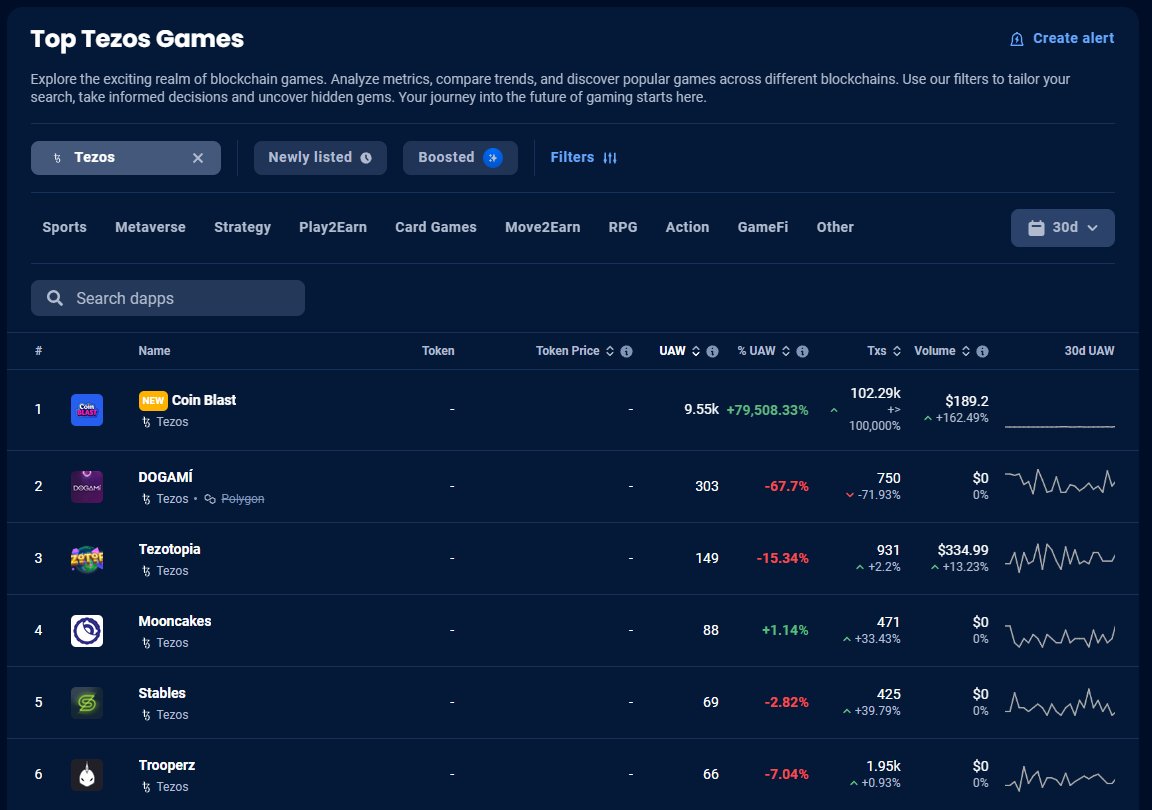Open the Tezotopia dapp link
This screenshot has height=810, width=1152.
click(x=169, y=549)
